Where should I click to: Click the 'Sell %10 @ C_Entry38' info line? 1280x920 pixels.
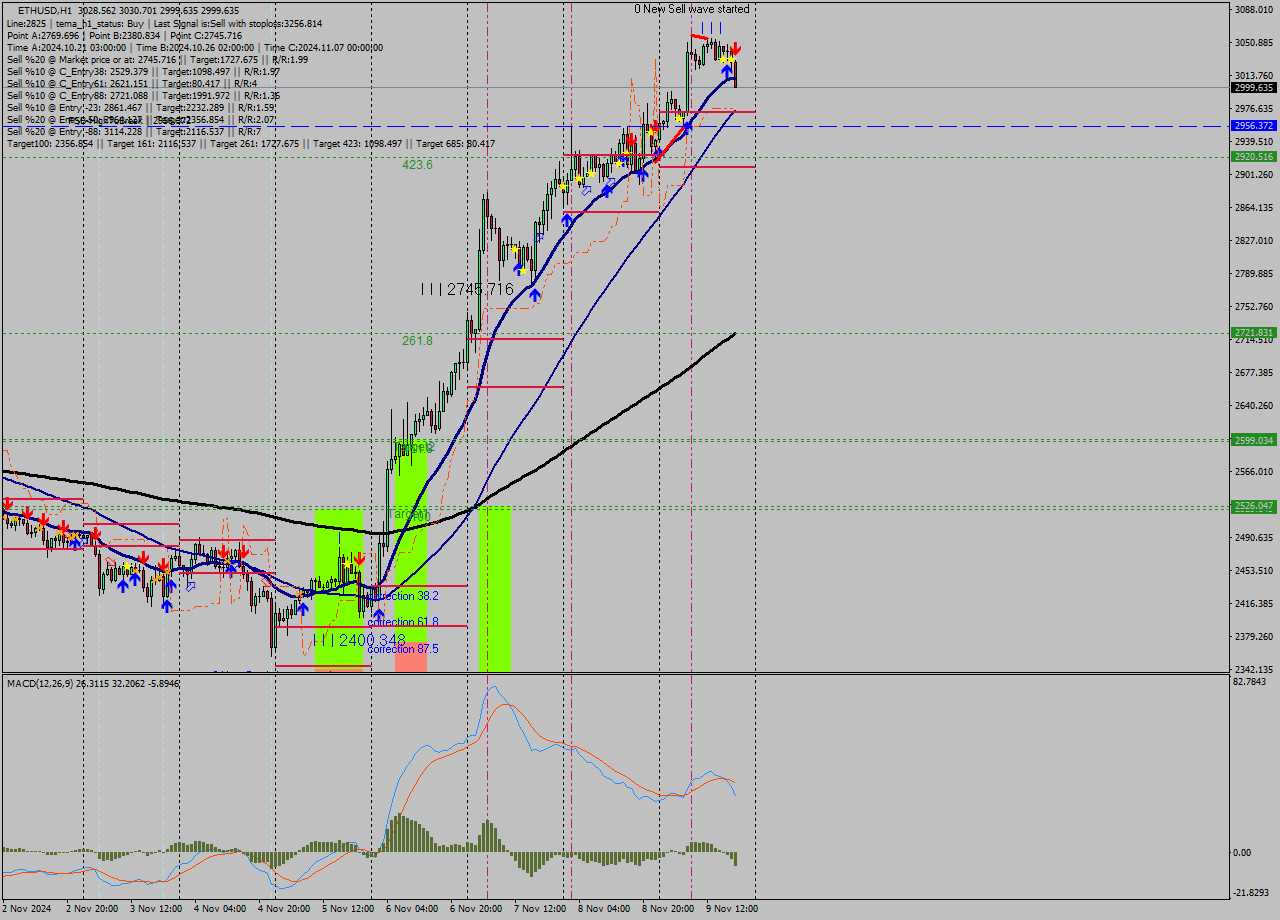click(143, 71)
